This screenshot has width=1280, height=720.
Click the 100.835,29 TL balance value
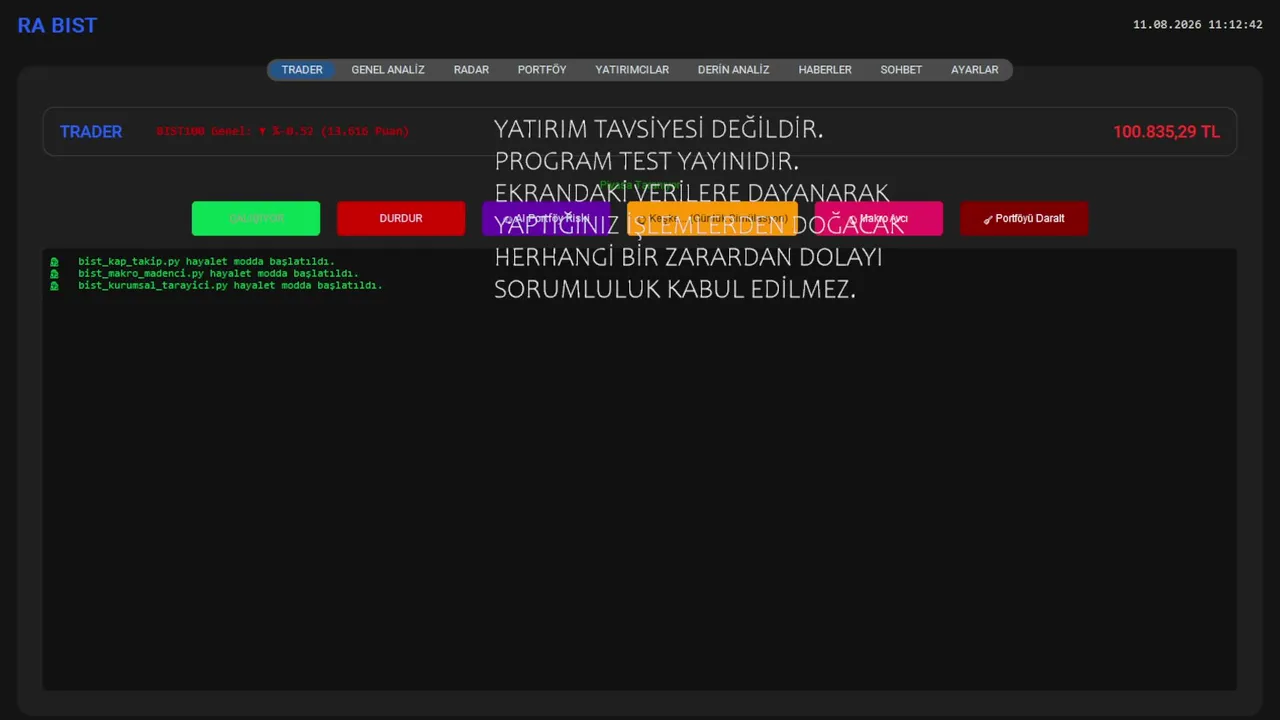1166,132
